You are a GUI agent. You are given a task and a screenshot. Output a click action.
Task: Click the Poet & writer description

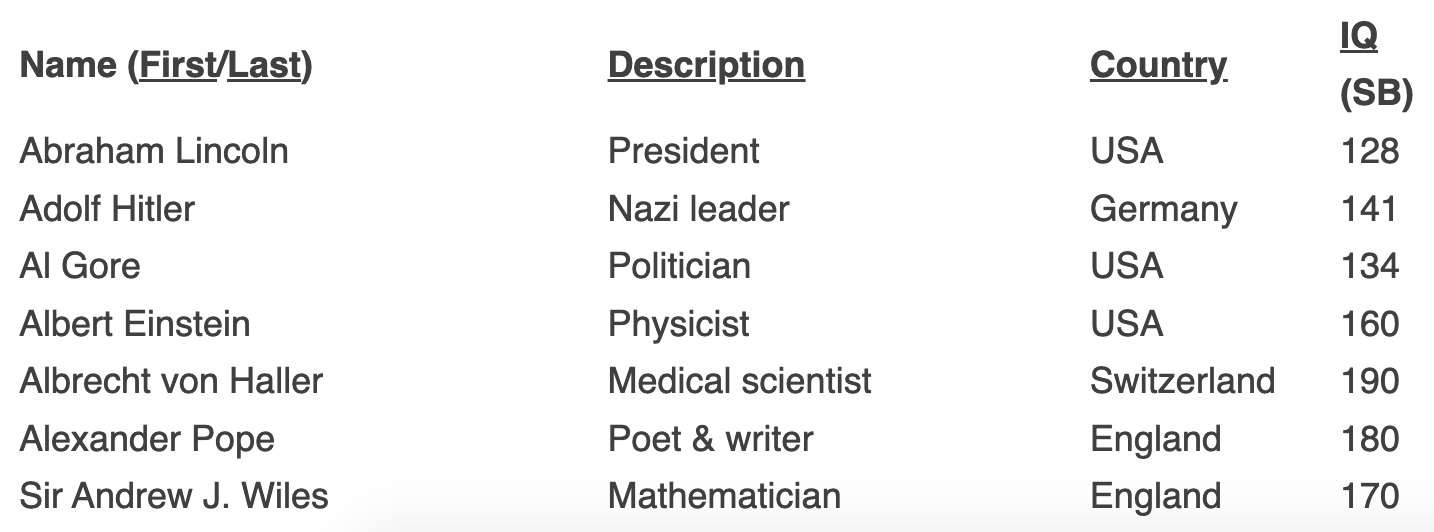710,439
